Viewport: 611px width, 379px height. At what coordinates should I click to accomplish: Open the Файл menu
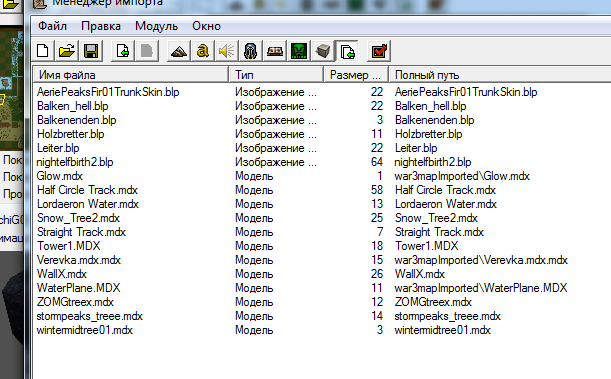click(x=52, y=26)
